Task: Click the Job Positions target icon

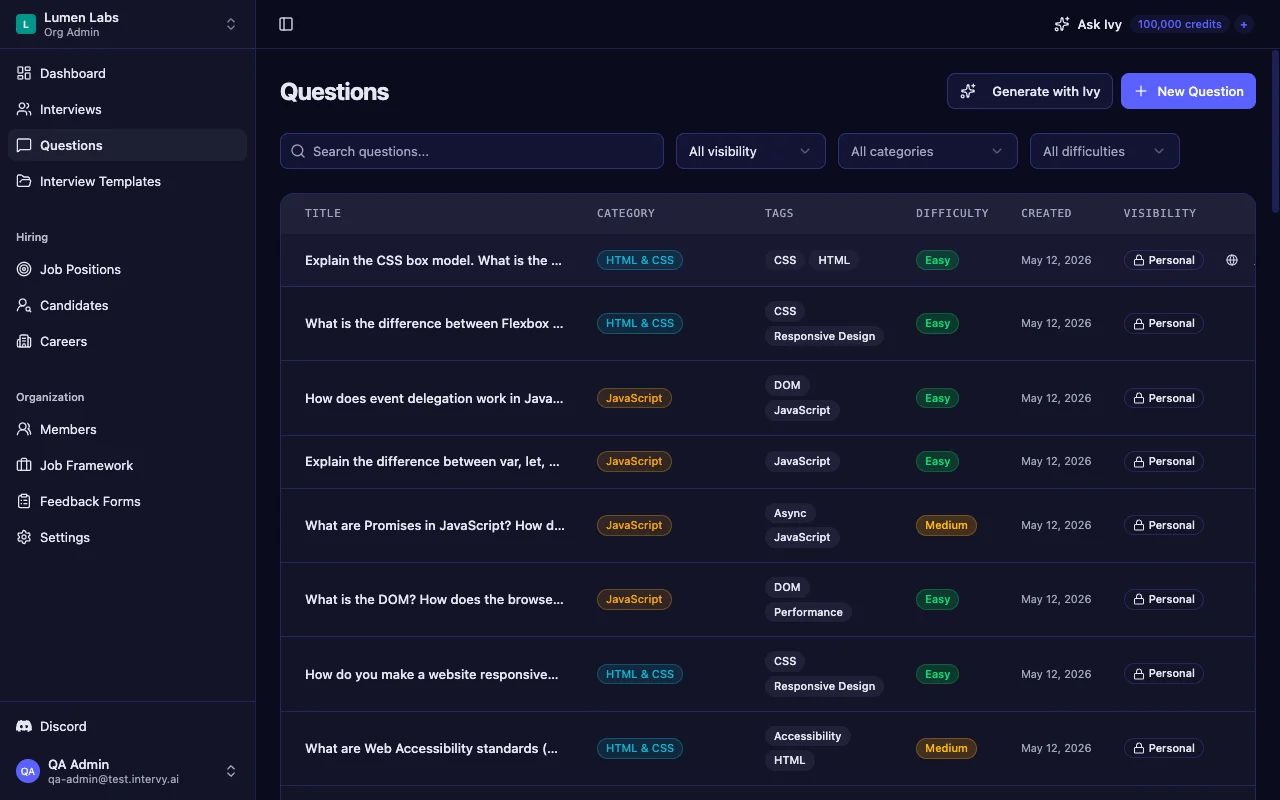Action: (x=24, y=269)
